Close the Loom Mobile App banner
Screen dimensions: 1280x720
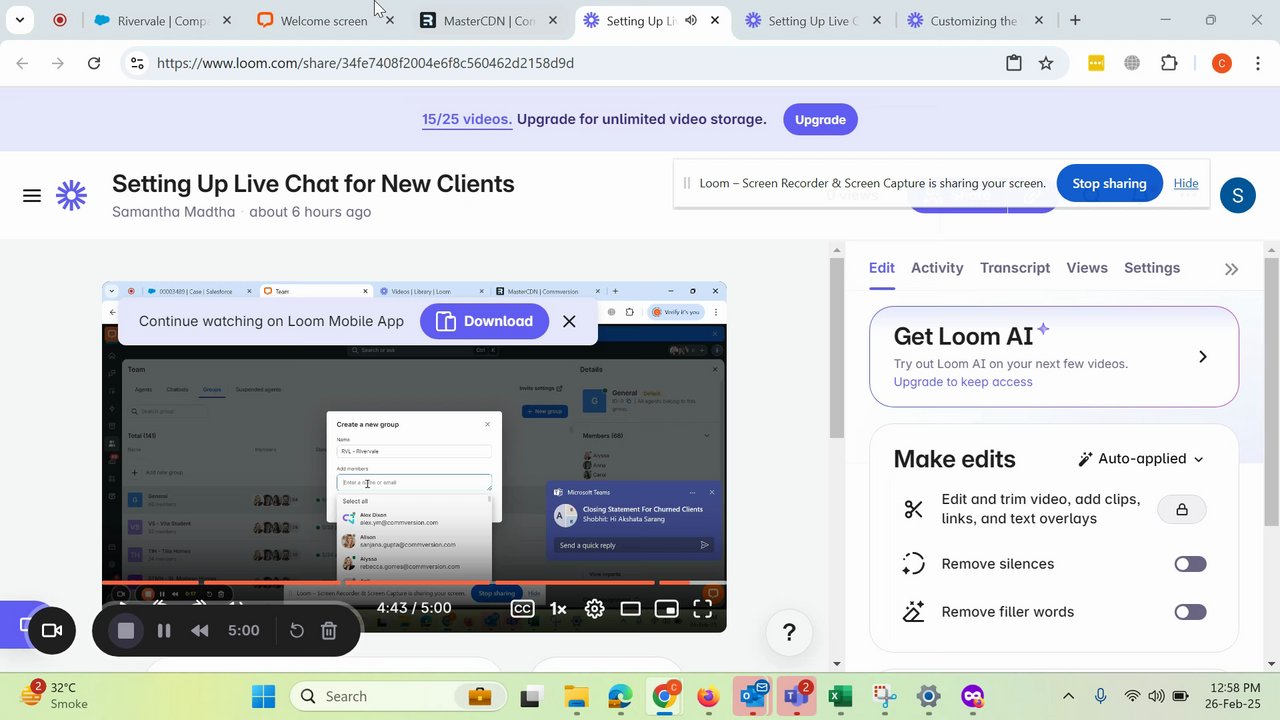(569, 321)
